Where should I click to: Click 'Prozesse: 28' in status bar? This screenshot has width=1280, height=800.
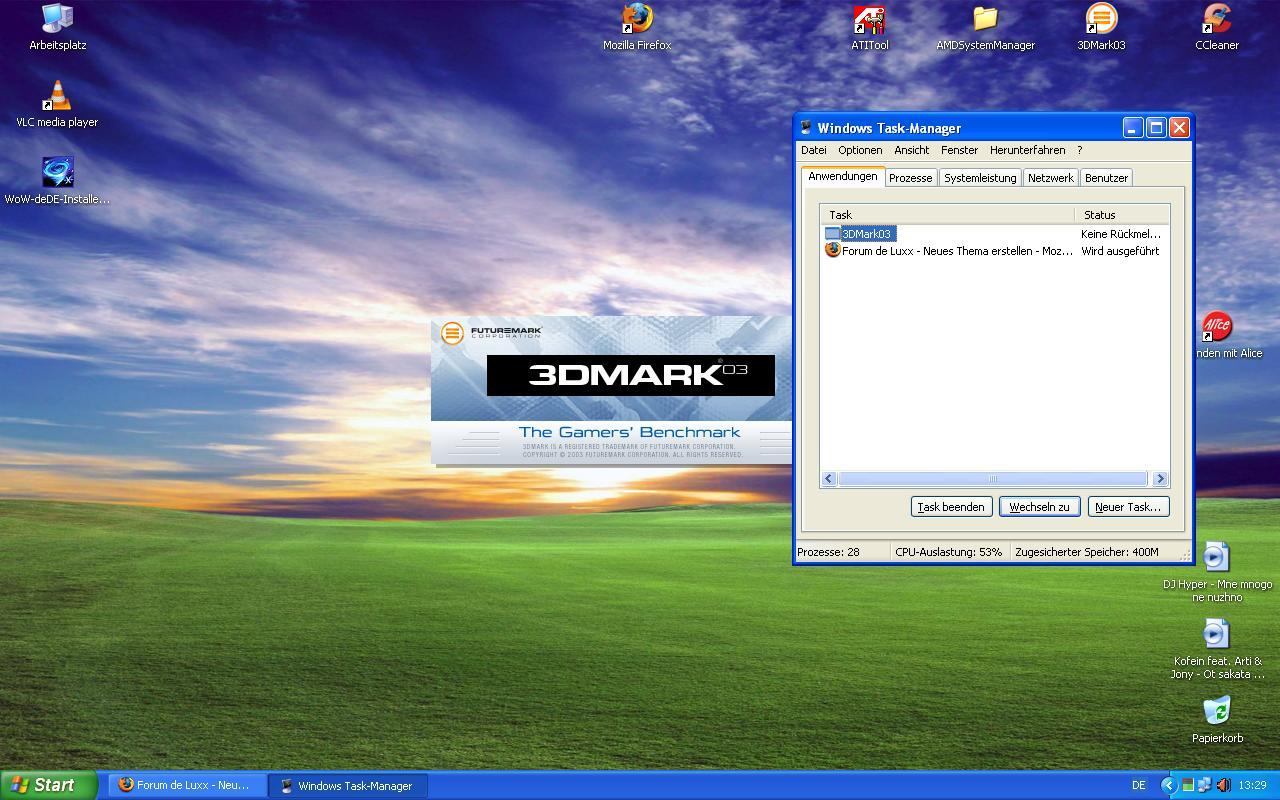(828, 552)
